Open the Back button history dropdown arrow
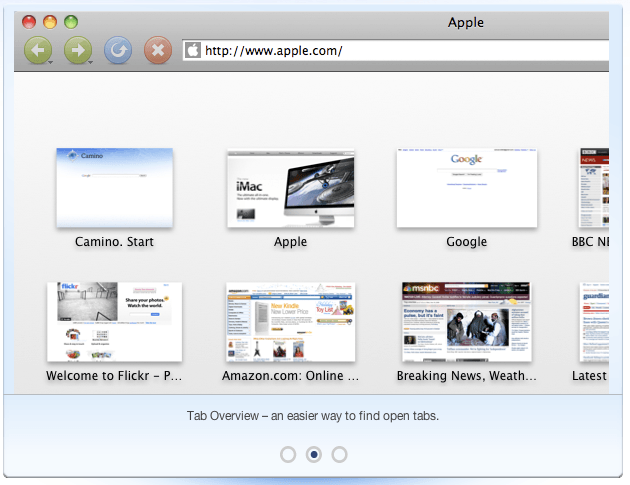Image resolution: width=630 pixels, height=485 pixels. click(51, 62)
